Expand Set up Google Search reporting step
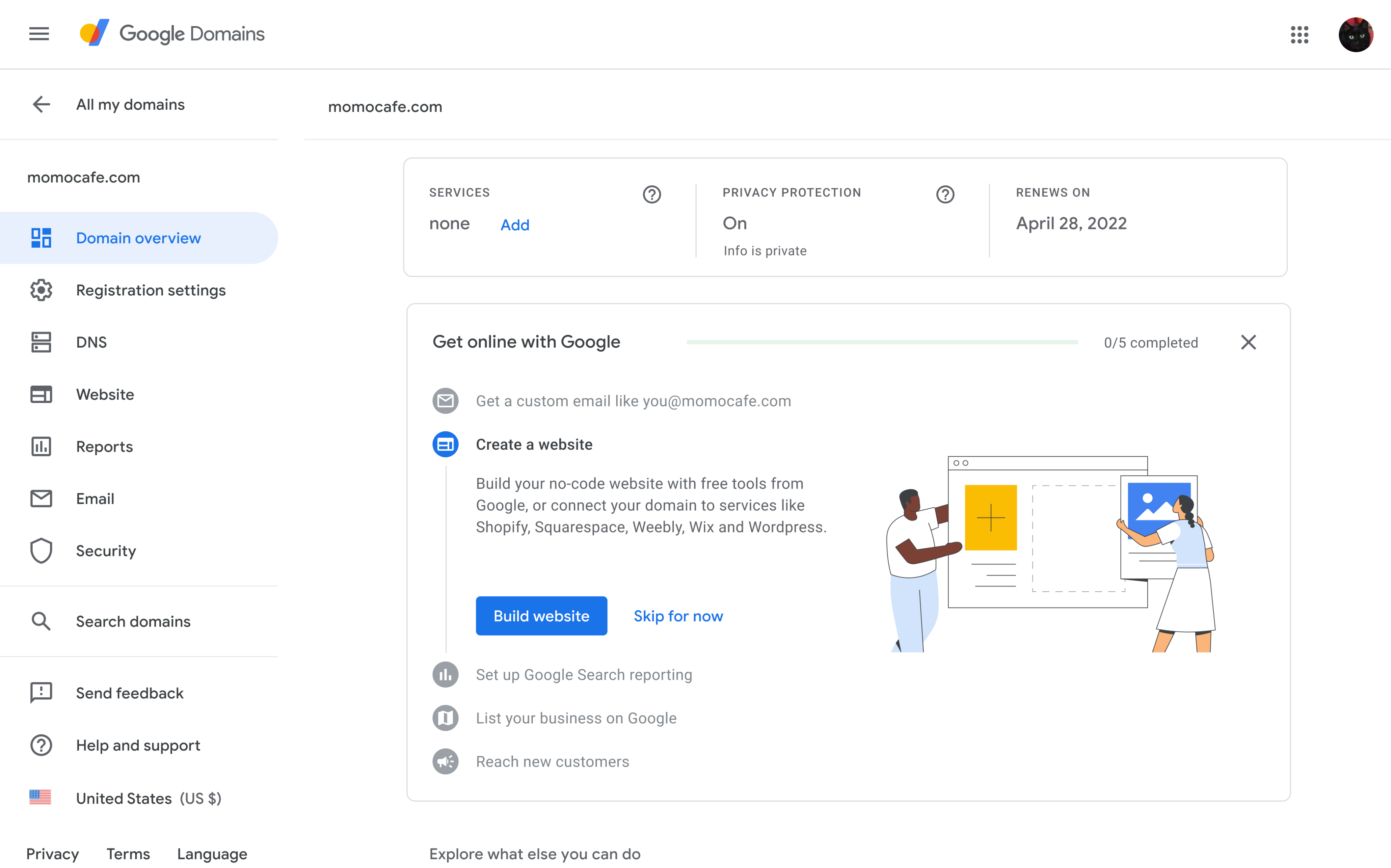1391x868 pixels. (584, 675)
